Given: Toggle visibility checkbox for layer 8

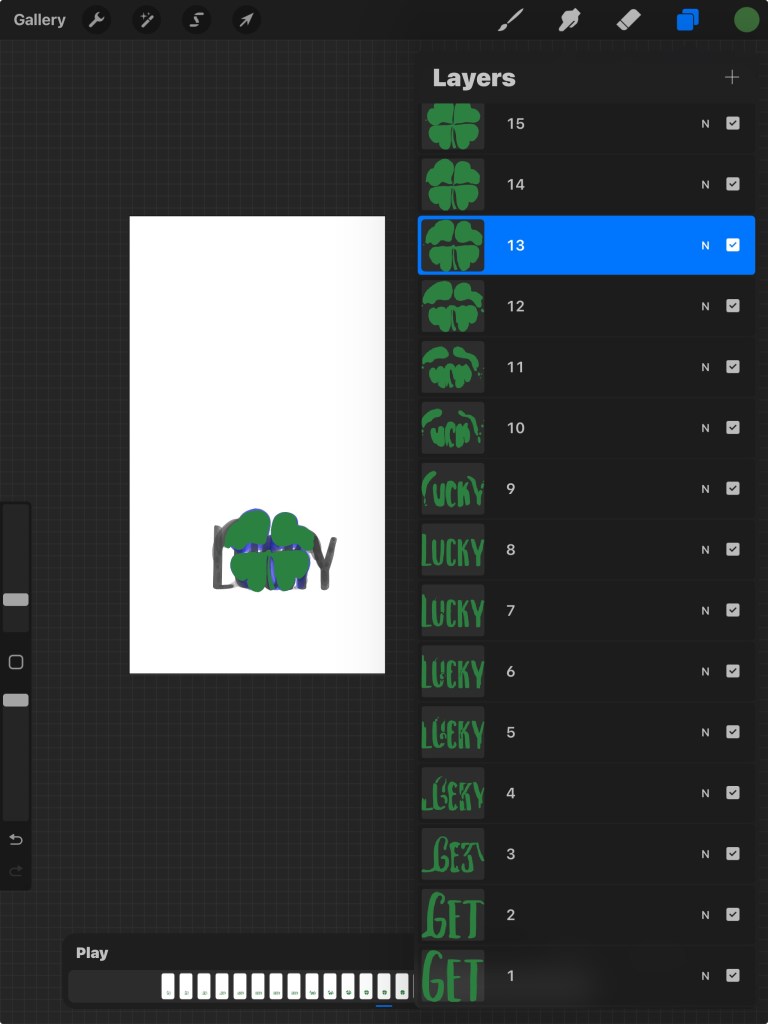Looking at the screenshot, I should pos(733,550).
